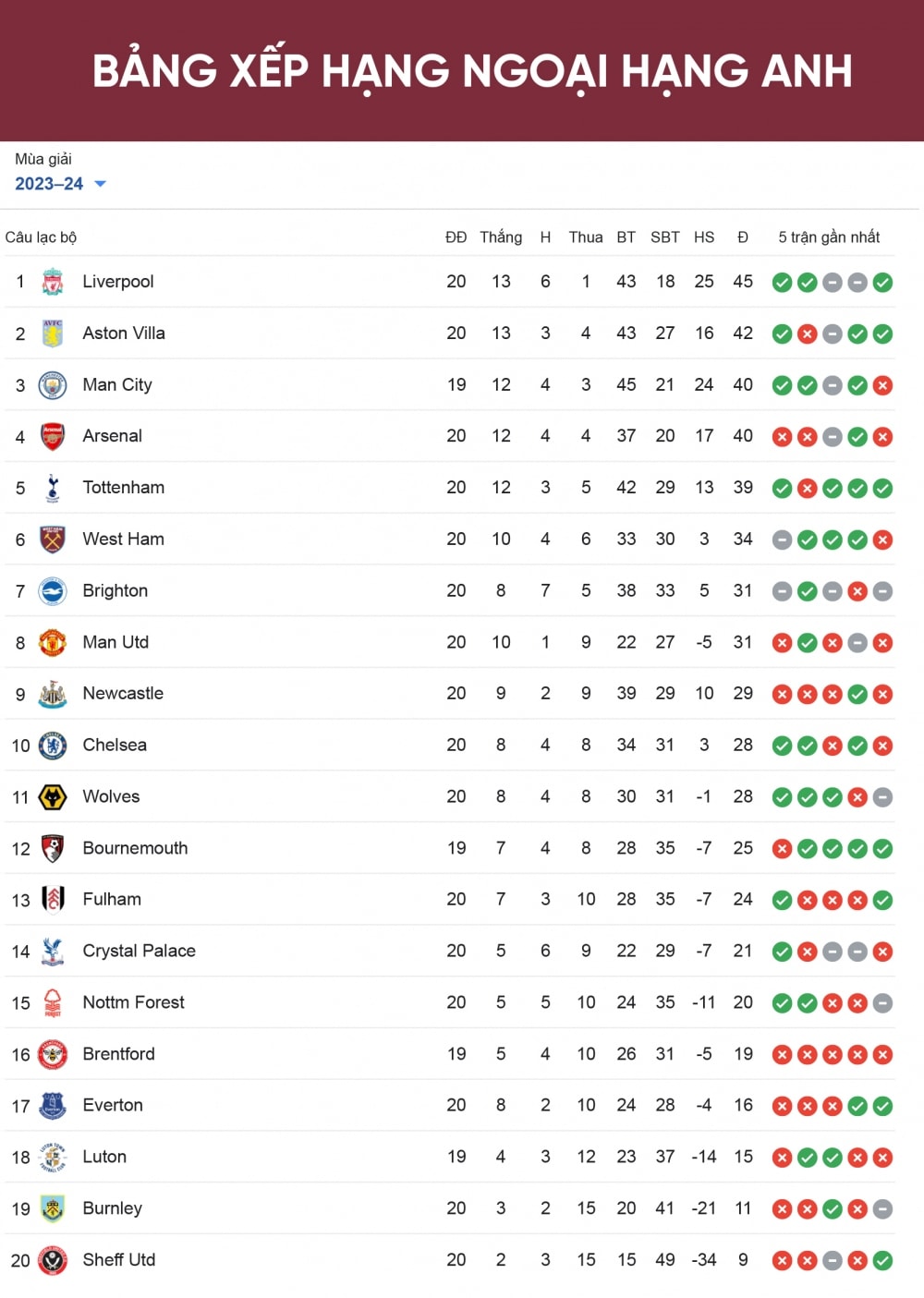Click the Chelsea club crest

pos(53,746)
